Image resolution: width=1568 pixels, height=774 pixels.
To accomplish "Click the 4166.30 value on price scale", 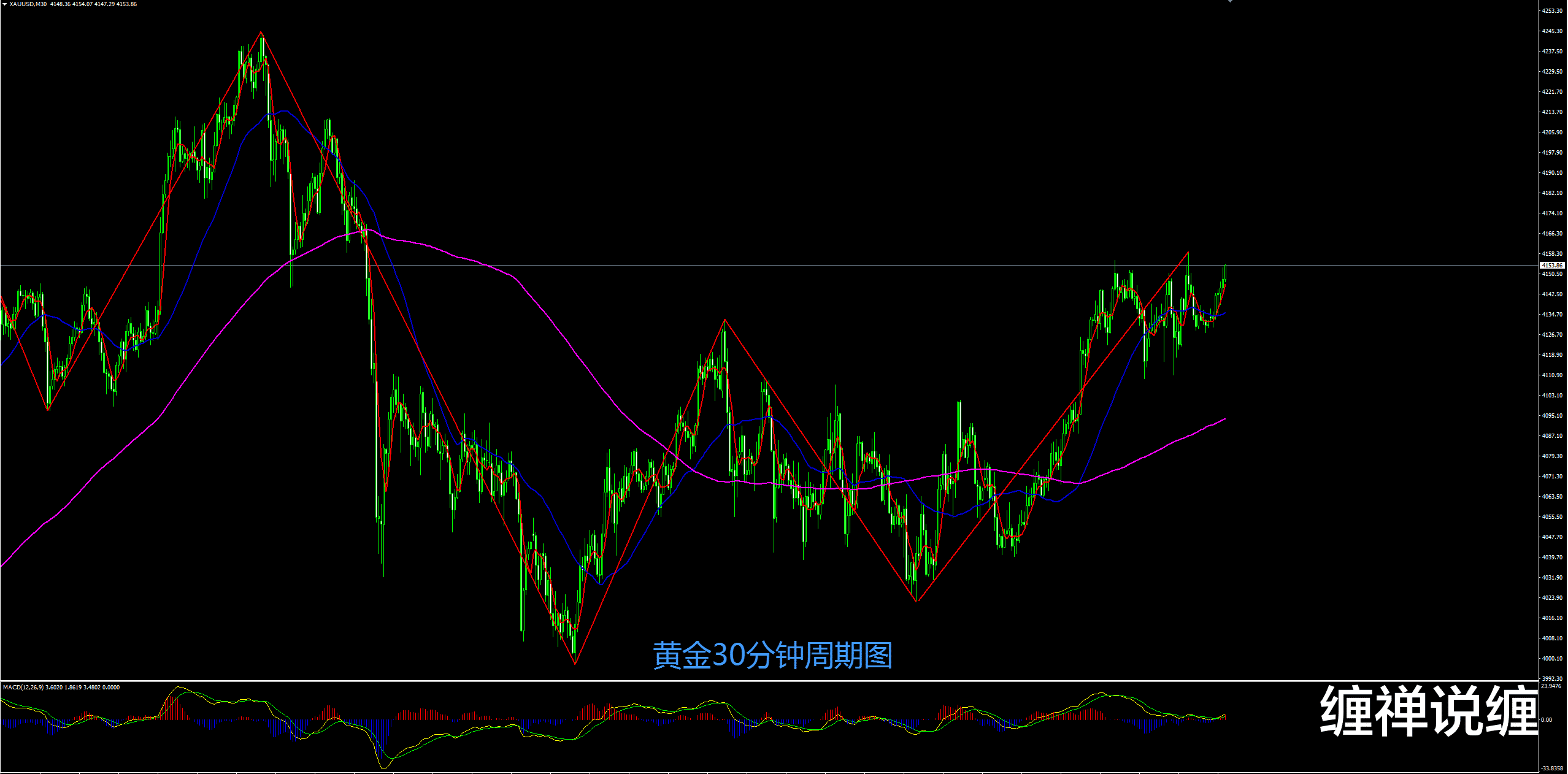I will (x=1552, y=234).
